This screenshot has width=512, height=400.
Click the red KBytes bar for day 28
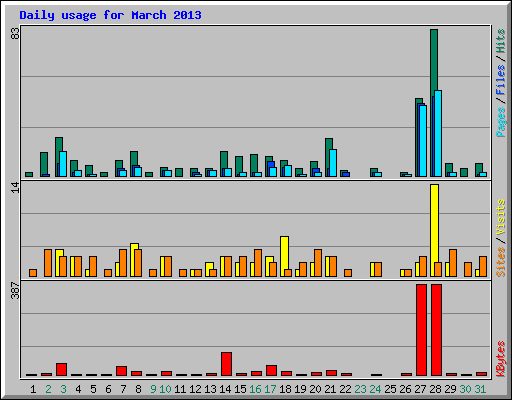[436, 330]
